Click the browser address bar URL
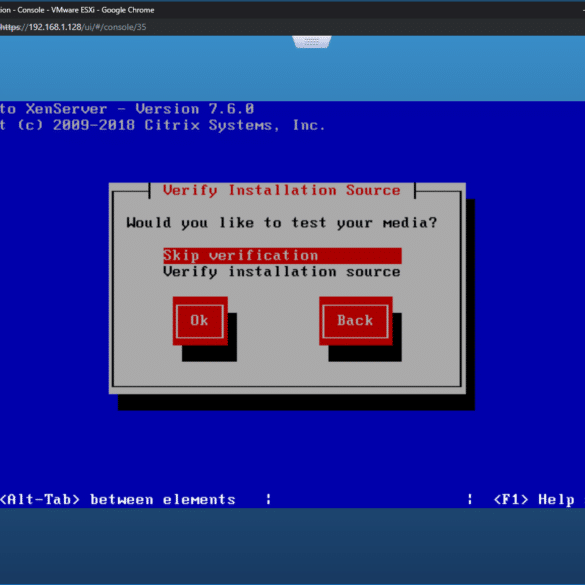The height and width of the screenshot is (585, 585). tap(73, 27)
